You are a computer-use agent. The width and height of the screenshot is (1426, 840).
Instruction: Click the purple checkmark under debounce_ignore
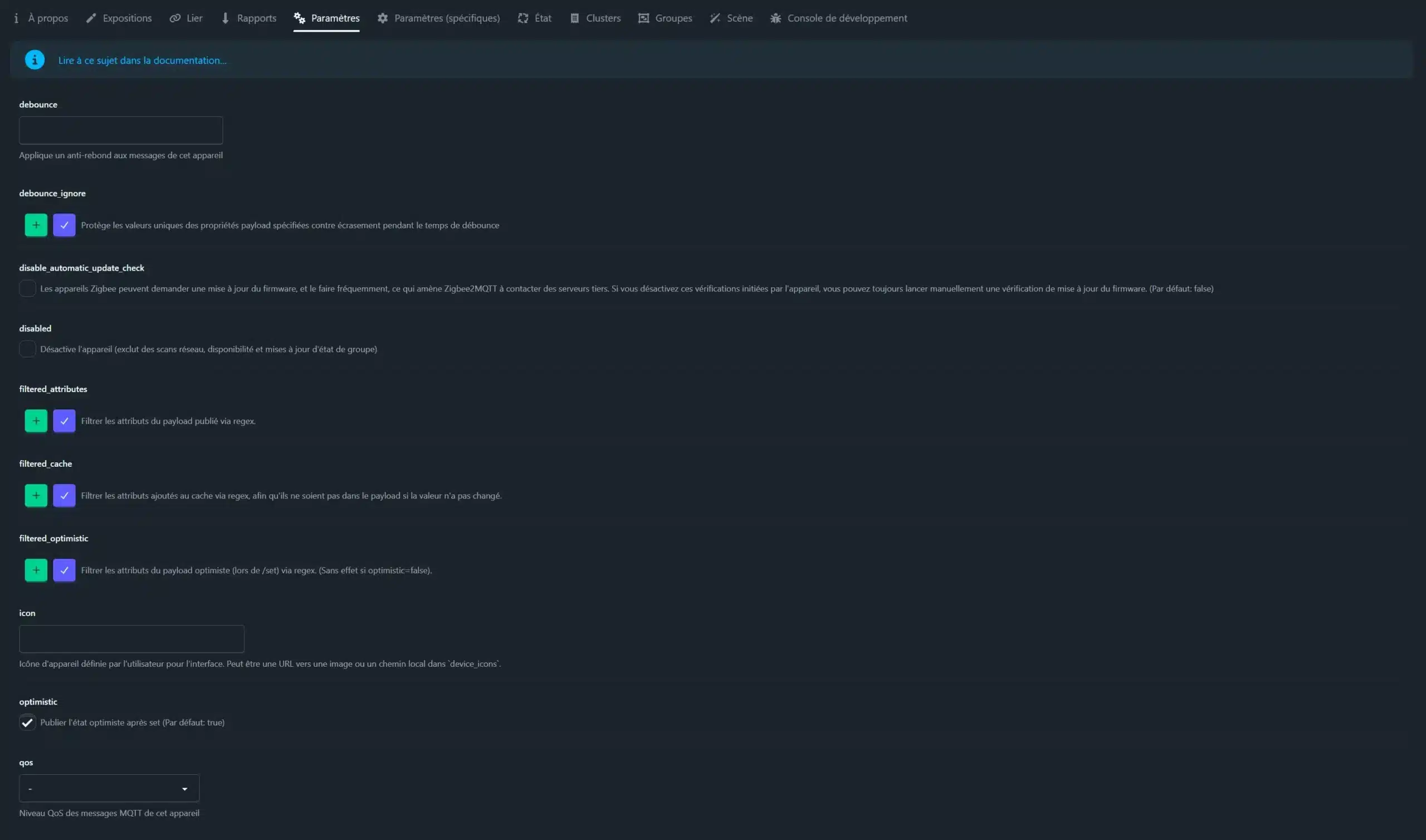coord(64,225)
